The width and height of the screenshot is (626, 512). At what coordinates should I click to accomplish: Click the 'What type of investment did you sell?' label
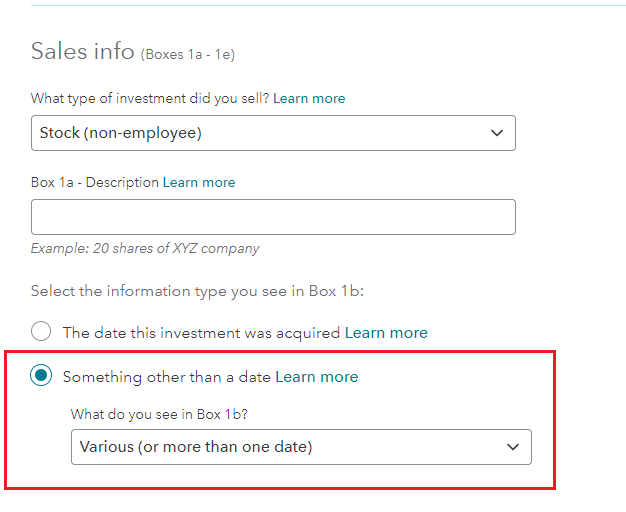[150, 99]
